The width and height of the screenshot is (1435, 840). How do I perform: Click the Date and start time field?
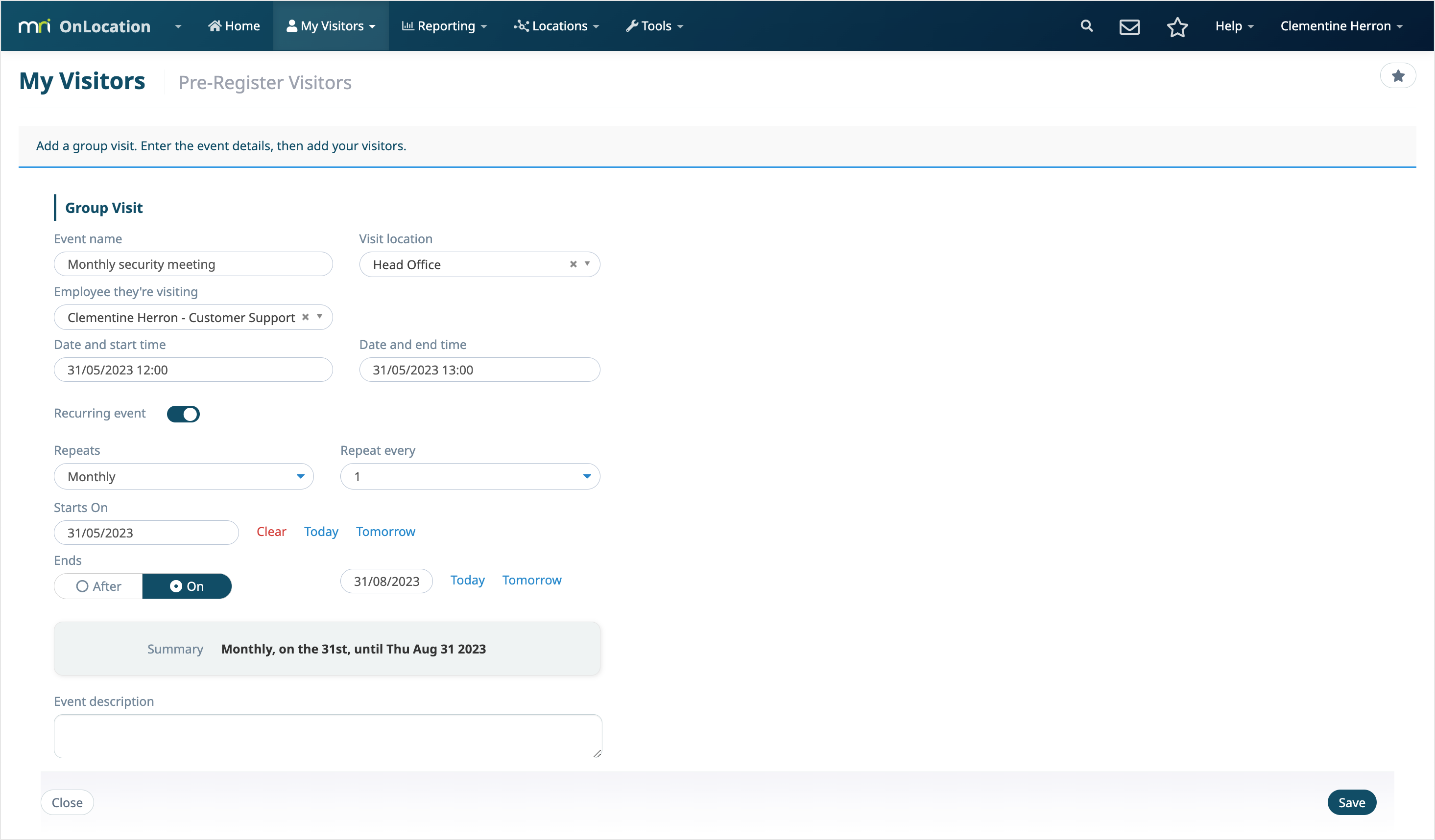193,370
